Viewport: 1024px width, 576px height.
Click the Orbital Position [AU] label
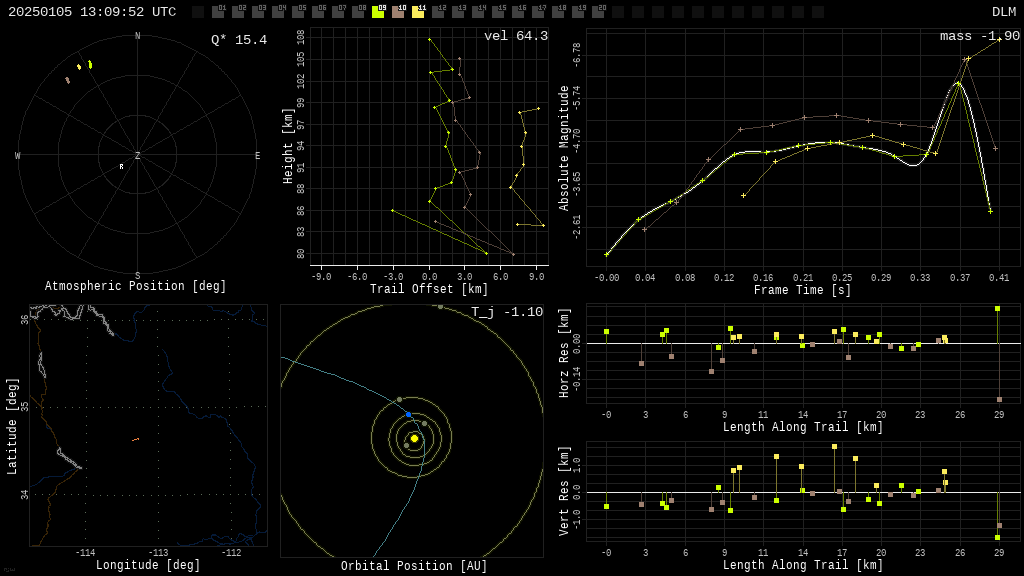click(414, 566)
